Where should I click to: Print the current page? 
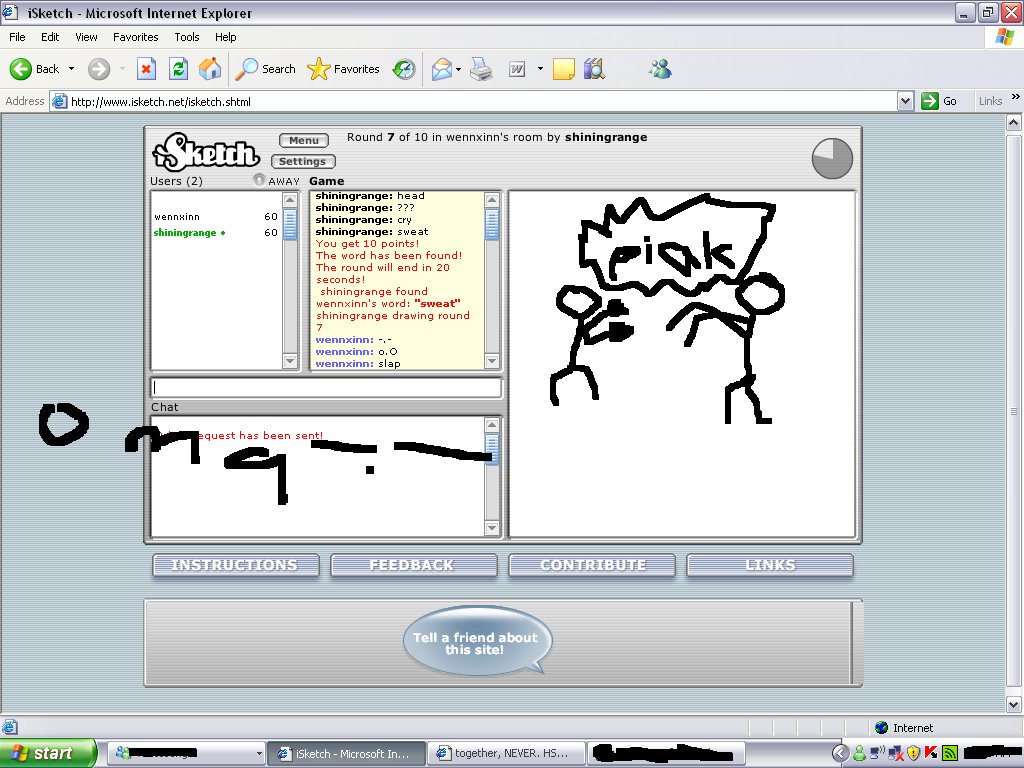481,69
